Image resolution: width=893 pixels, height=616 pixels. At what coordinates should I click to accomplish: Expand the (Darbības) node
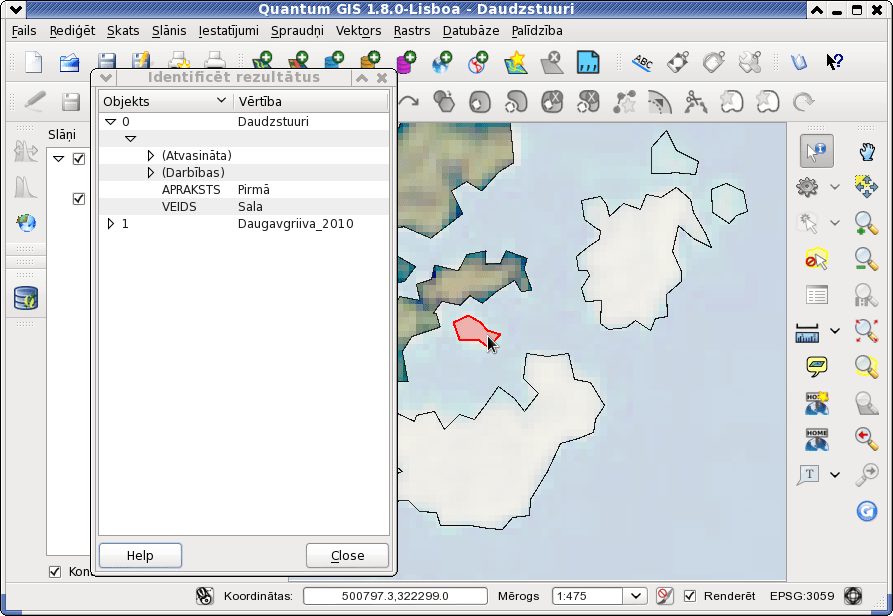[x=150, y=173]
